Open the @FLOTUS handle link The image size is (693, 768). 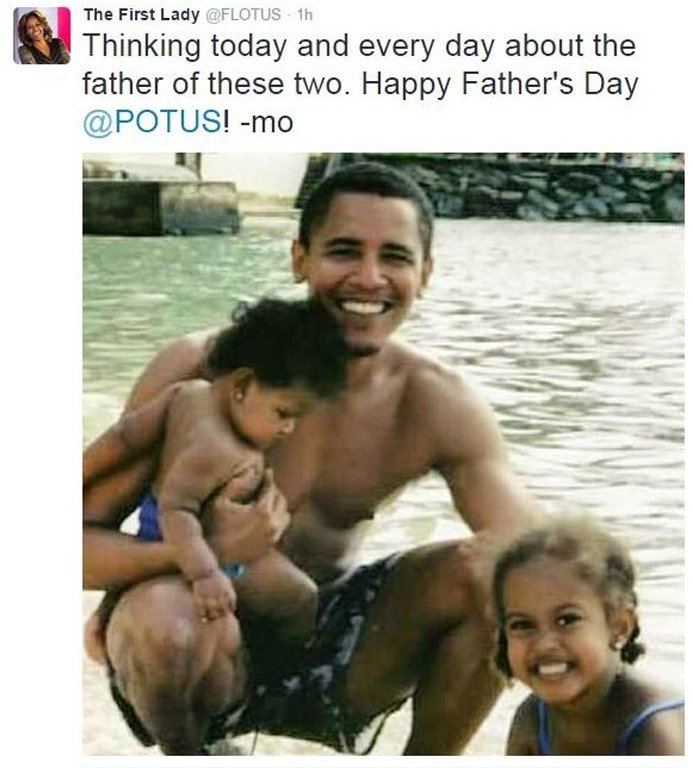point(245,14)
